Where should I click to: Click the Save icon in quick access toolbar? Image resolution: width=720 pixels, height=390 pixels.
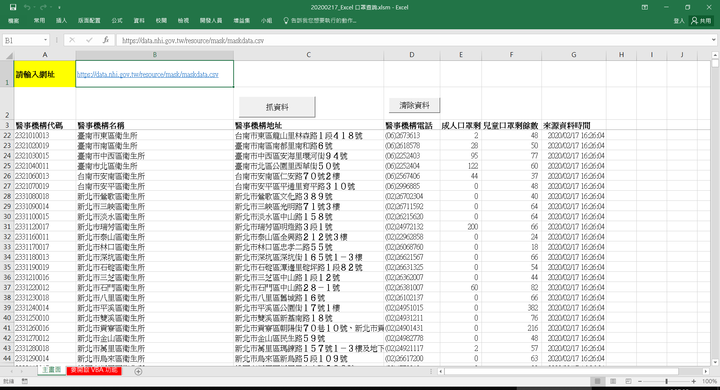13,7
